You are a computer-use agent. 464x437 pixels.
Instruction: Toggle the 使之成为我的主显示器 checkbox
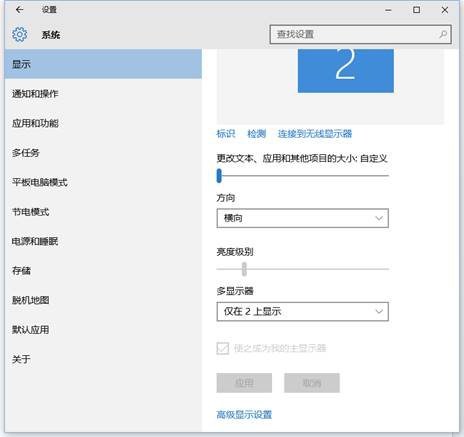point(223,348)
